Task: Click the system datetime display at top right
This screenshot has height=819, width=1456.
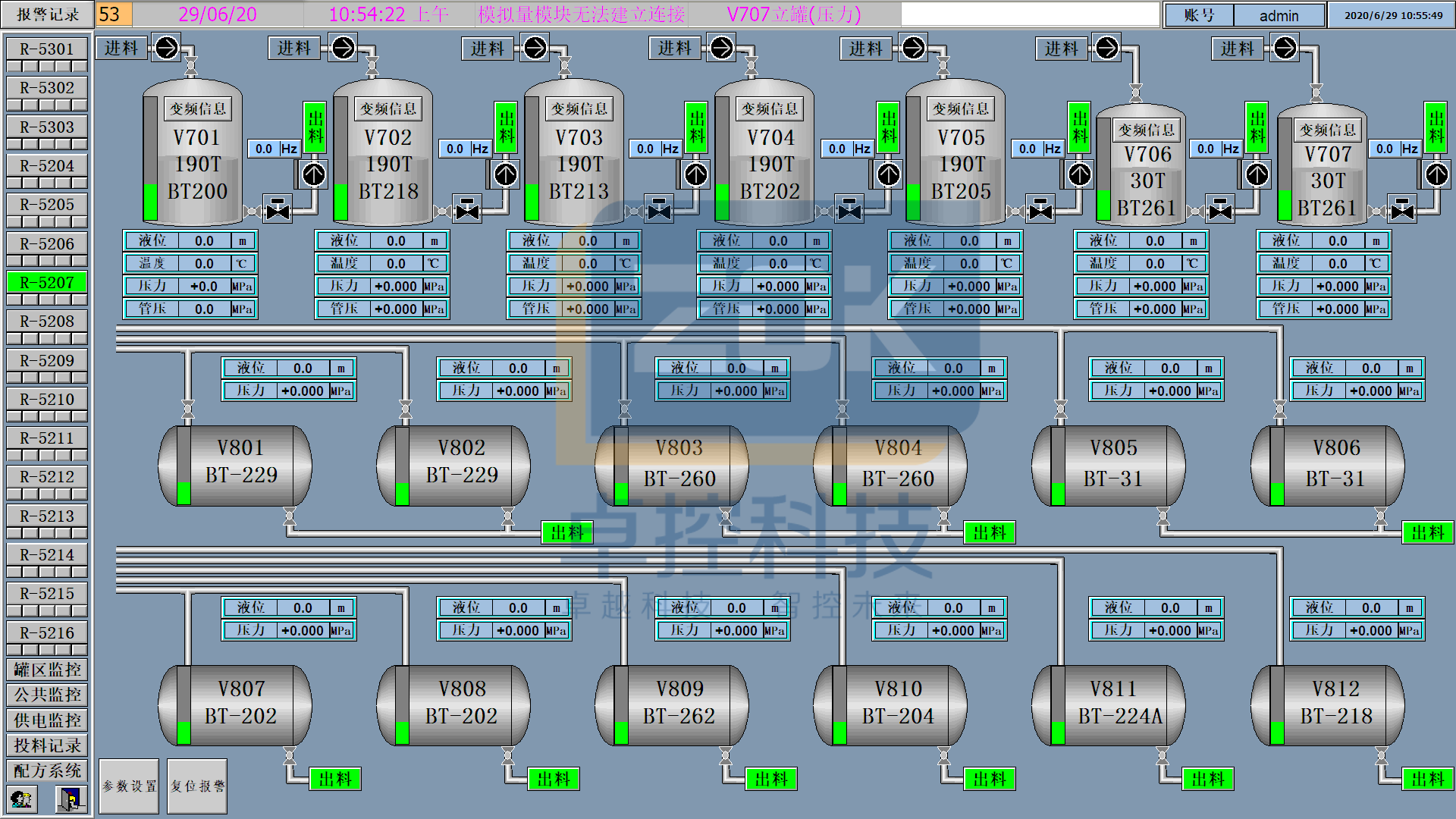Action: 1393,15
